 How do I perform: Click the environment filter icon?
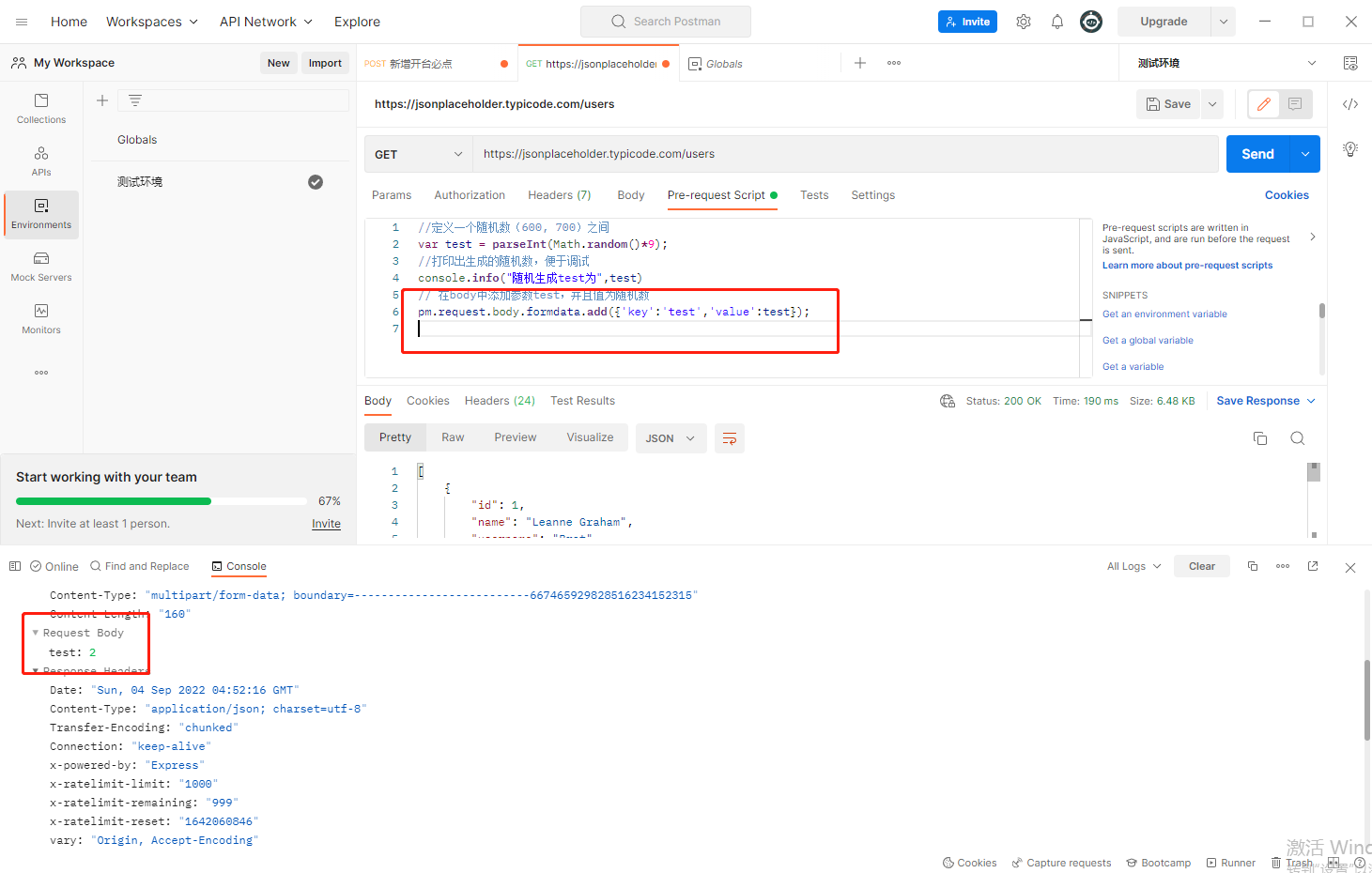click(135, 100)
